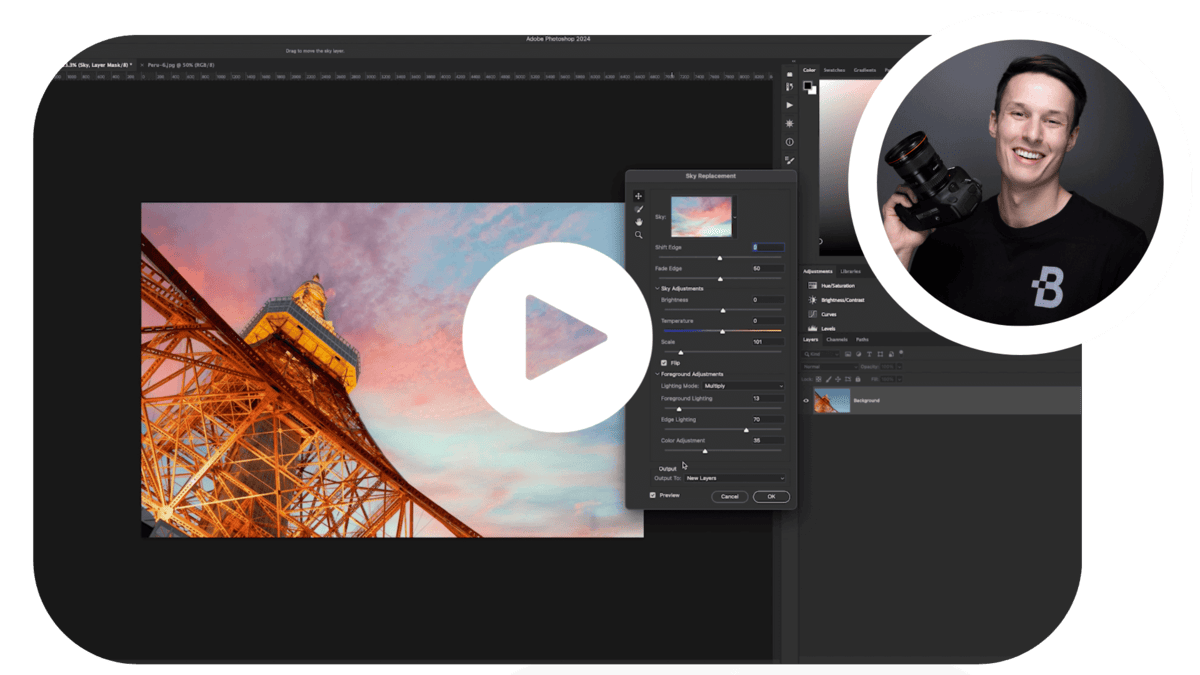Click the Cancel button in Sky Replacement
The width and height of the screenshot is (1200, 675).
click(x=730, y=496)
